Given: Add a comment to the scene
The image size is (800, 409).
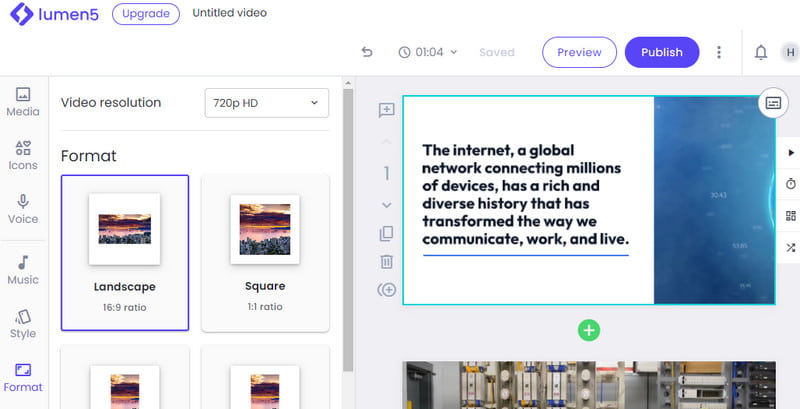Looking at the screenshot, I should pos(386,110).
